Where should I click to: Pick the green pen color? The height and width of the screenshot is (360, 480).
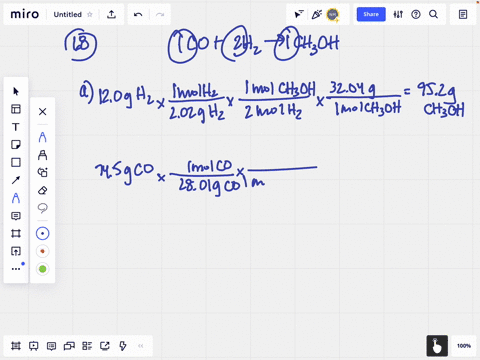[x=42, y=269]
